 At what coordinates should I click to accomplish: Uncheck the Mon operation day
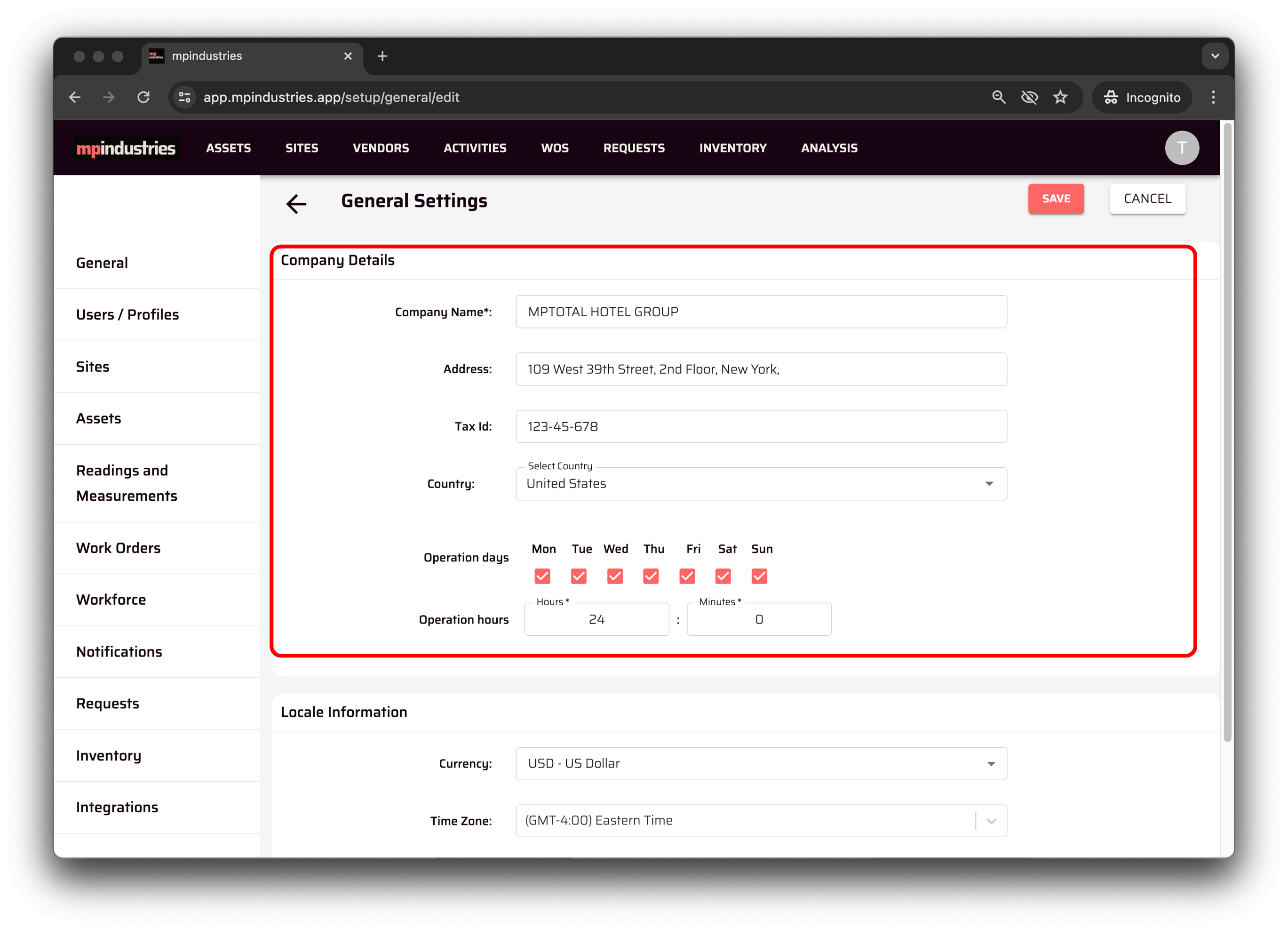[542, 576]
